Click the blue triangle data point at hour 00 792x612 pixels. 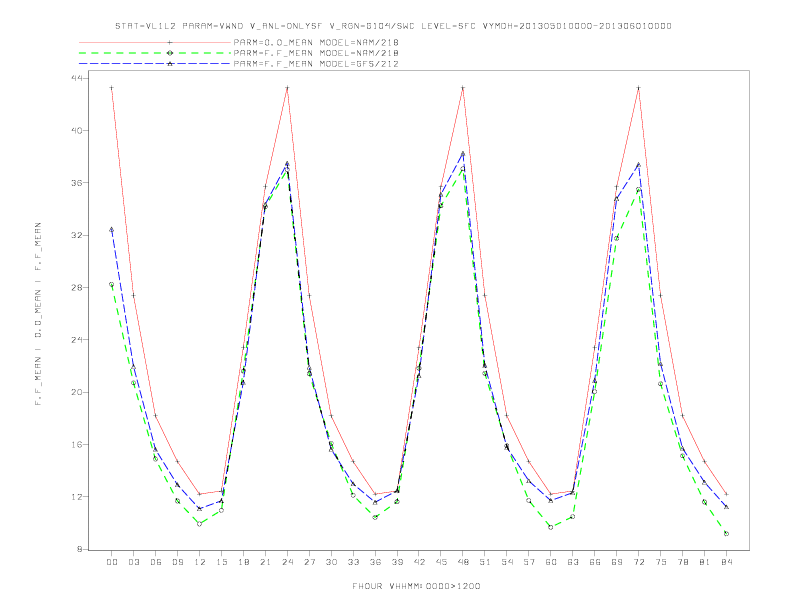[x=112, y=230]
